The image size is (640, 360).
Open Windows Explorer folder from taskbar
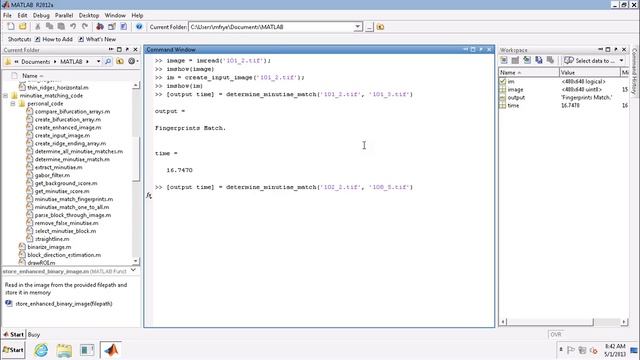pos(64,350)
